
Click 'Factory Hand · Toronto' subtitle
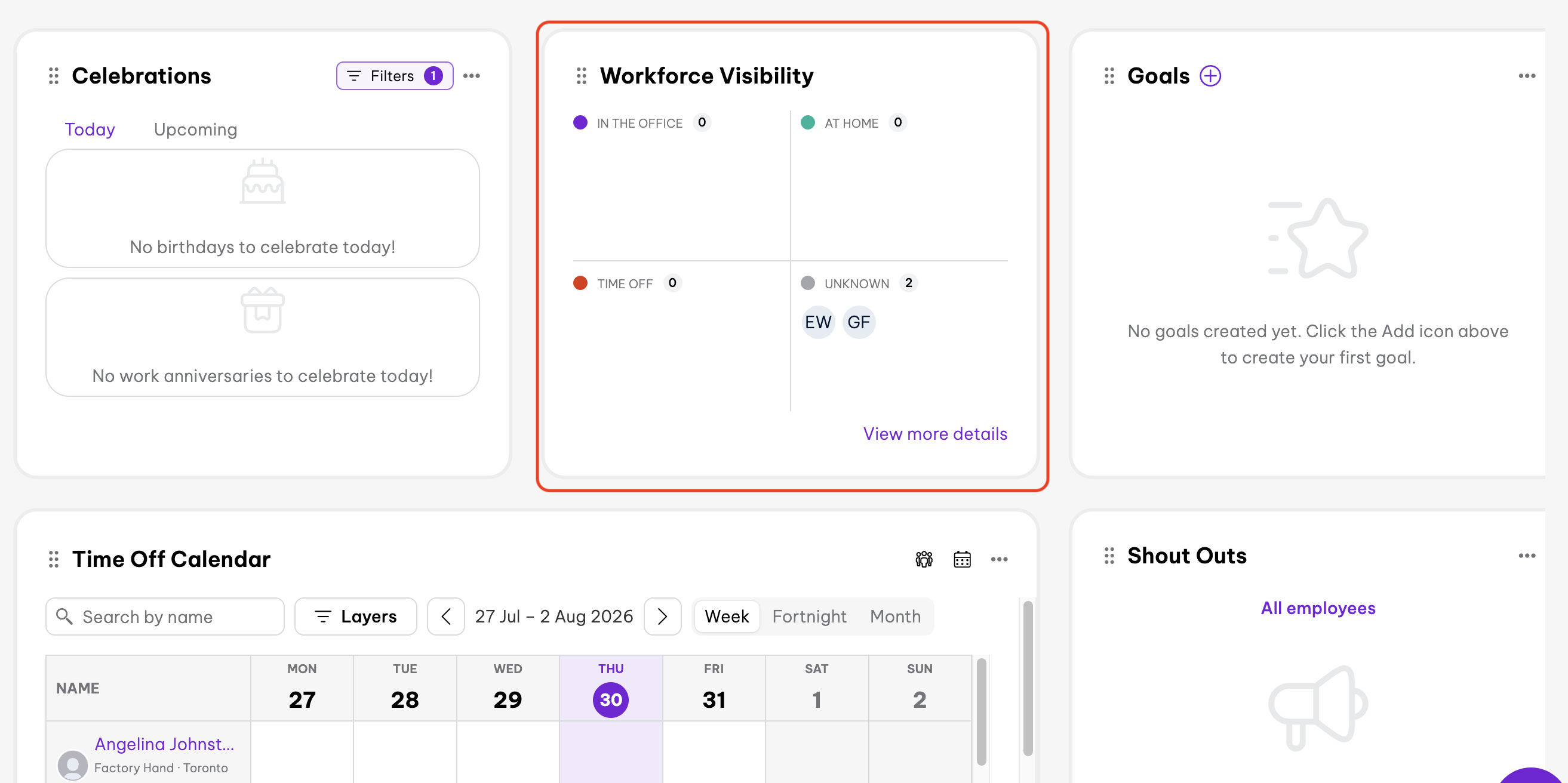point(161,768)
